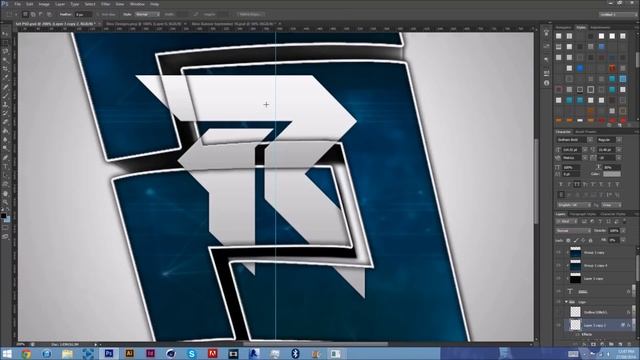Switch to the Layers panel tab
The height and width of the screenshot is (360, 640).
coord(560,214)
